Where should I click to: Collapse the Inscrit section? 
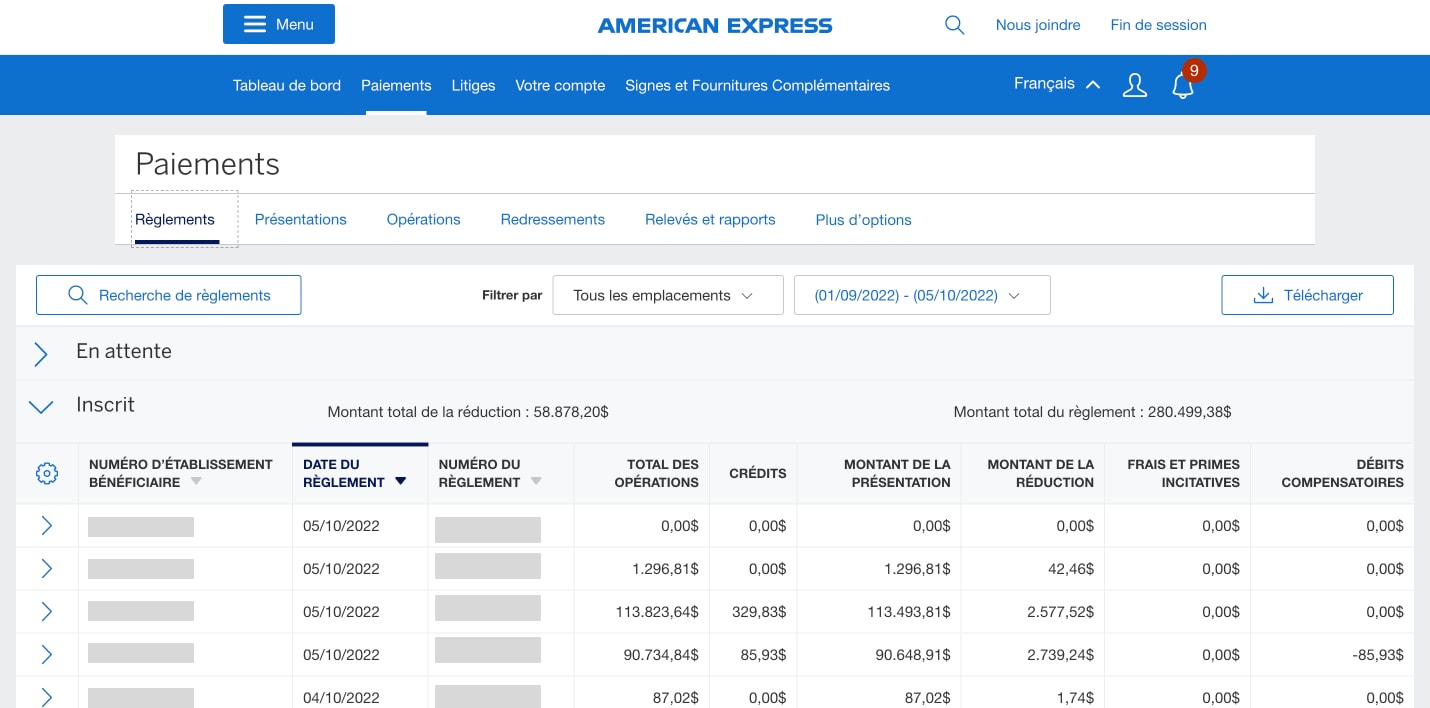[x=41, y=407]
